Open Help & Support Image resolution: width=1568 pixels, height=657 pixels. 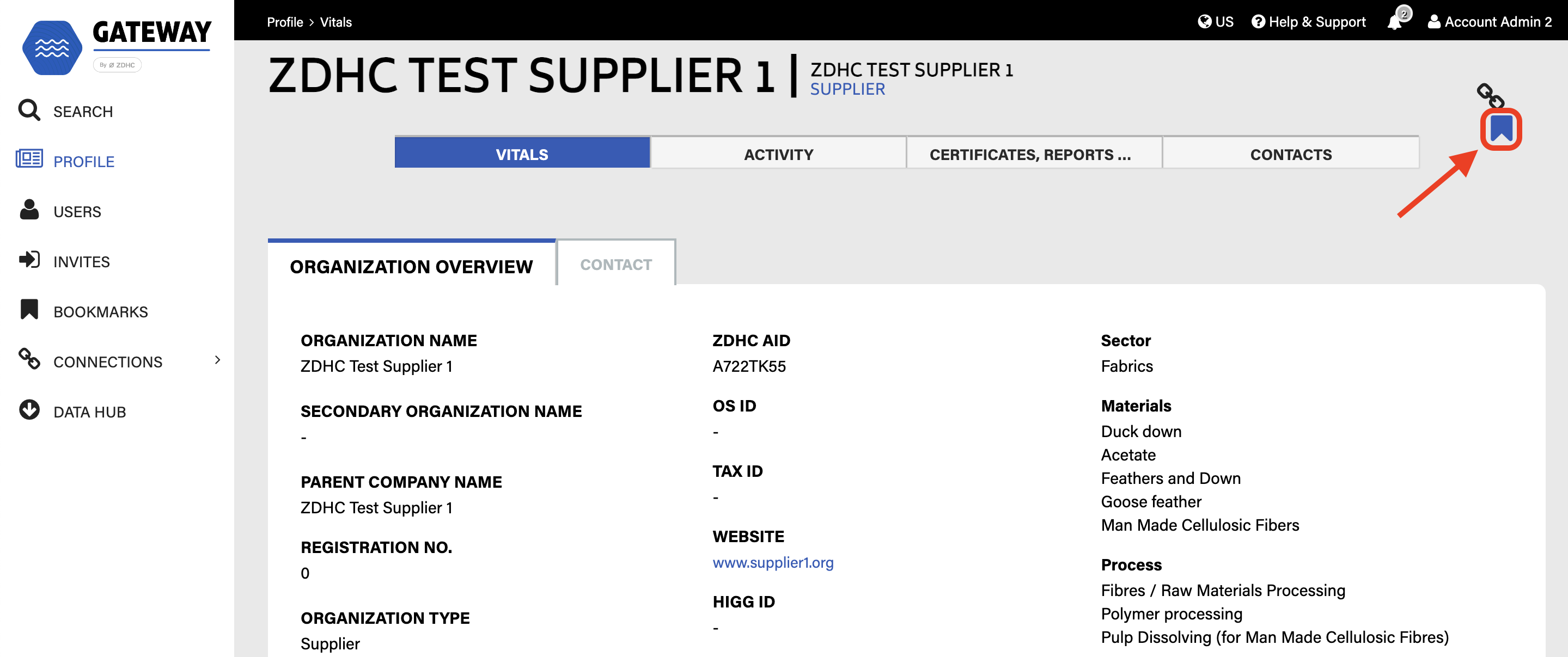1308,22
